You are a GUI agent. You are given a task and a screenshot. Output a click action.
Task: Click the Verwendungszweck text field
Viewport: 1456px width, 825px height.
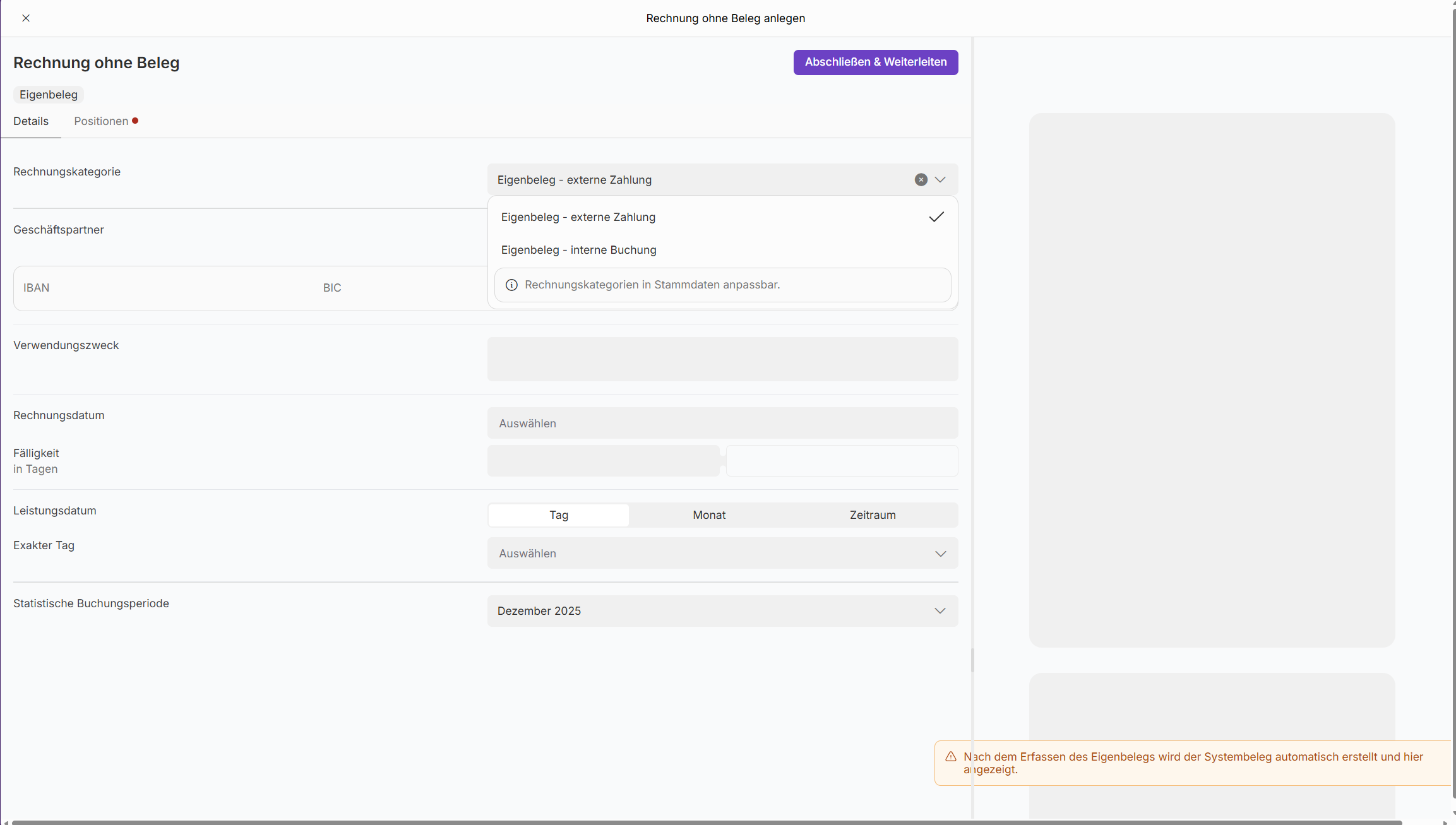pos(722,359)
